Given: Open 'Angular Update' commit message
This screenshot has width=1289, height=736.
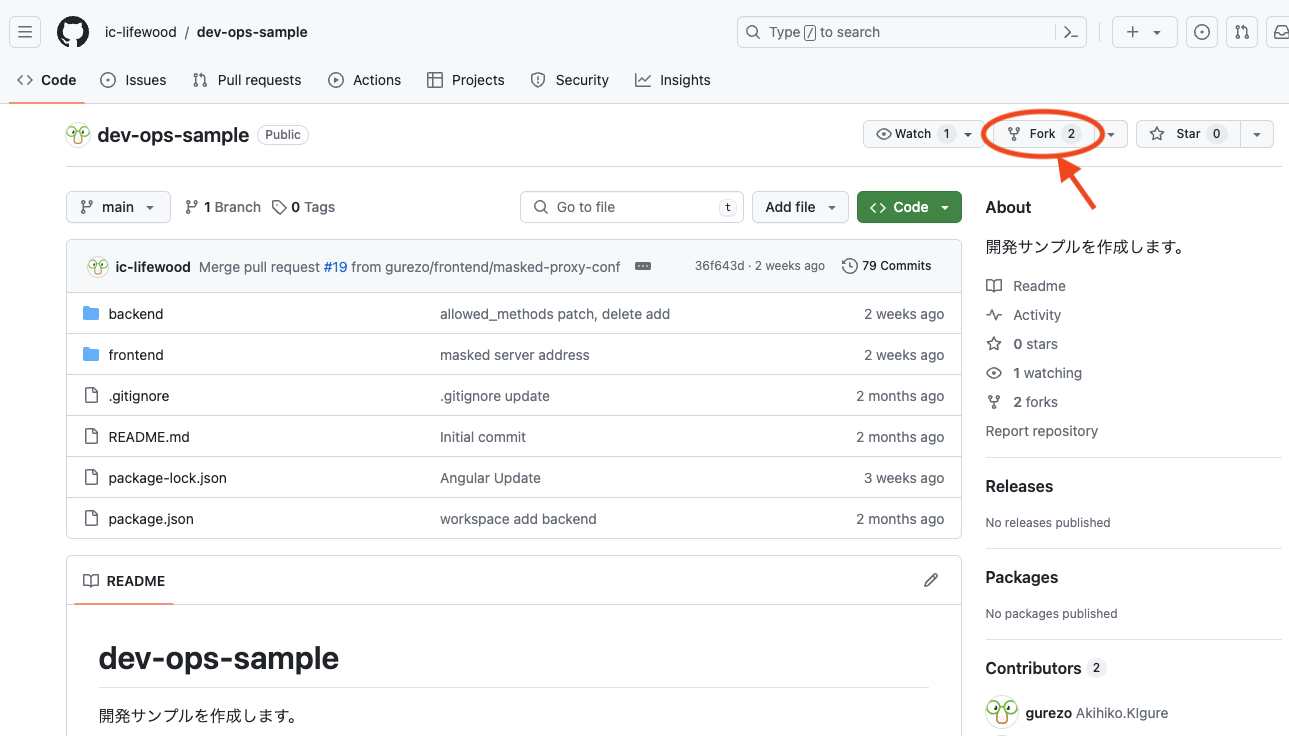Looking at the screenshot, I should 490,478.
